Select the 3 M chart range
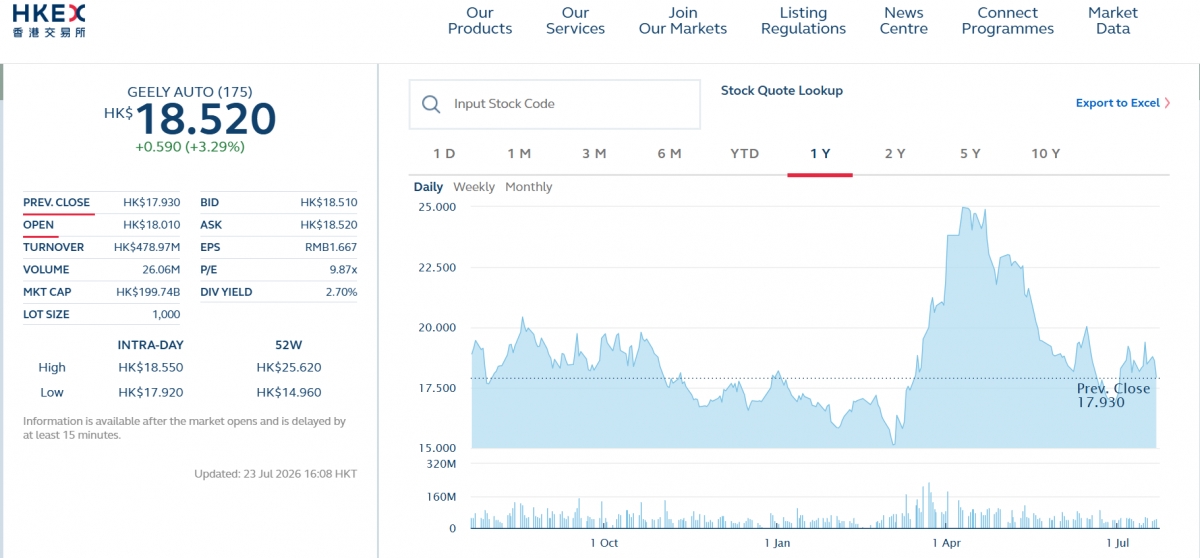1200x558 pixels. click(594, 153)
